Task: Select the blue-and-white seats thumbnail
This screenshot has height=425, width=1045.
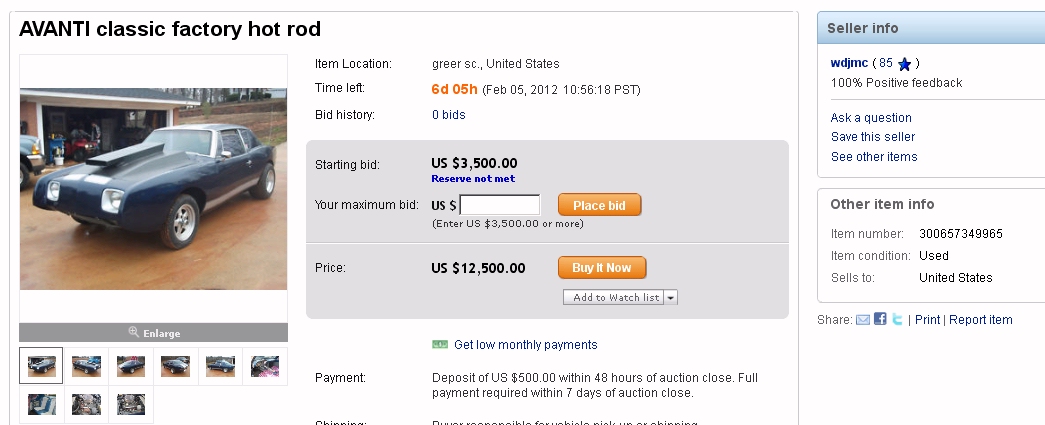Action: click(x=41, y=404)
